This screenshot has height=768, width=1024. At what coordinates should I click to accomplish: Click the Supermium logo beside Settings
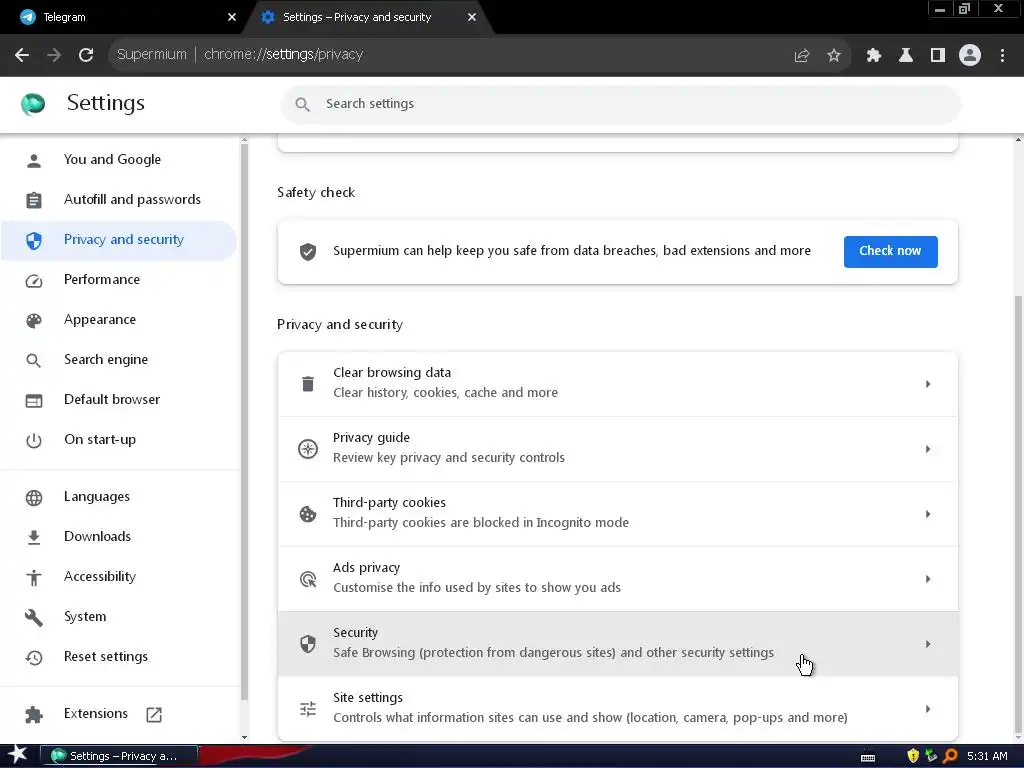[33, 104]
